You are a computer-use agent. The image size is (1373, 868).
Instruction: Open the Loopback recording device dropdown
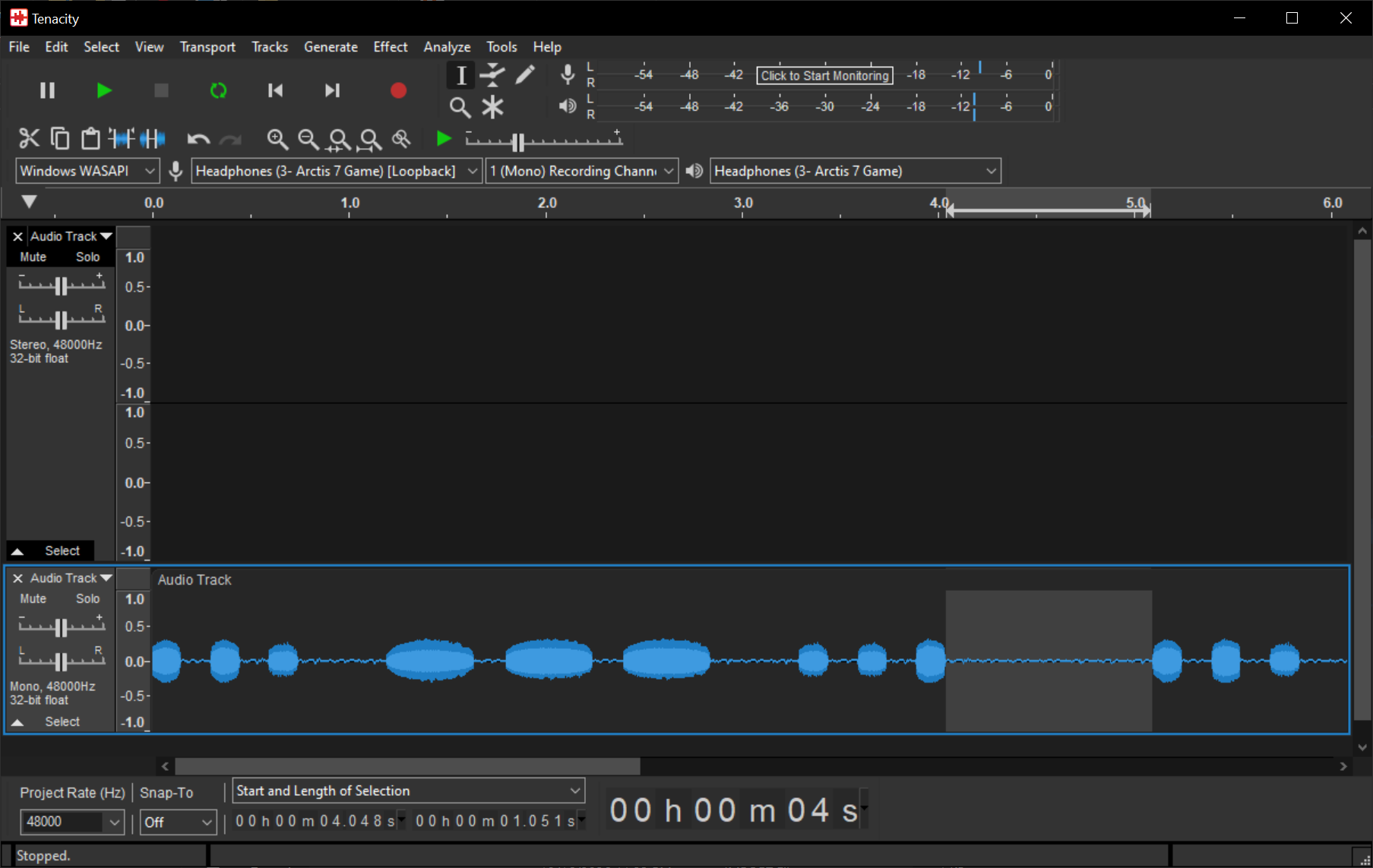[337, 171]
